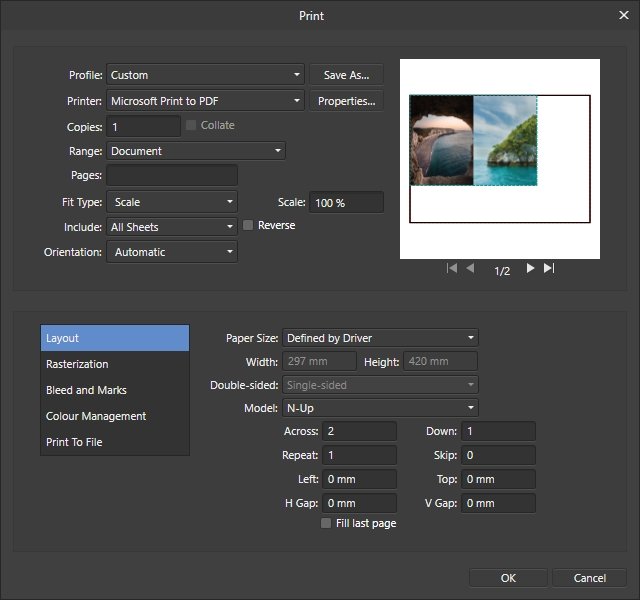Switch to the Rasterization section
This screenshot has width=640, height=600.
tap(115, 364)
